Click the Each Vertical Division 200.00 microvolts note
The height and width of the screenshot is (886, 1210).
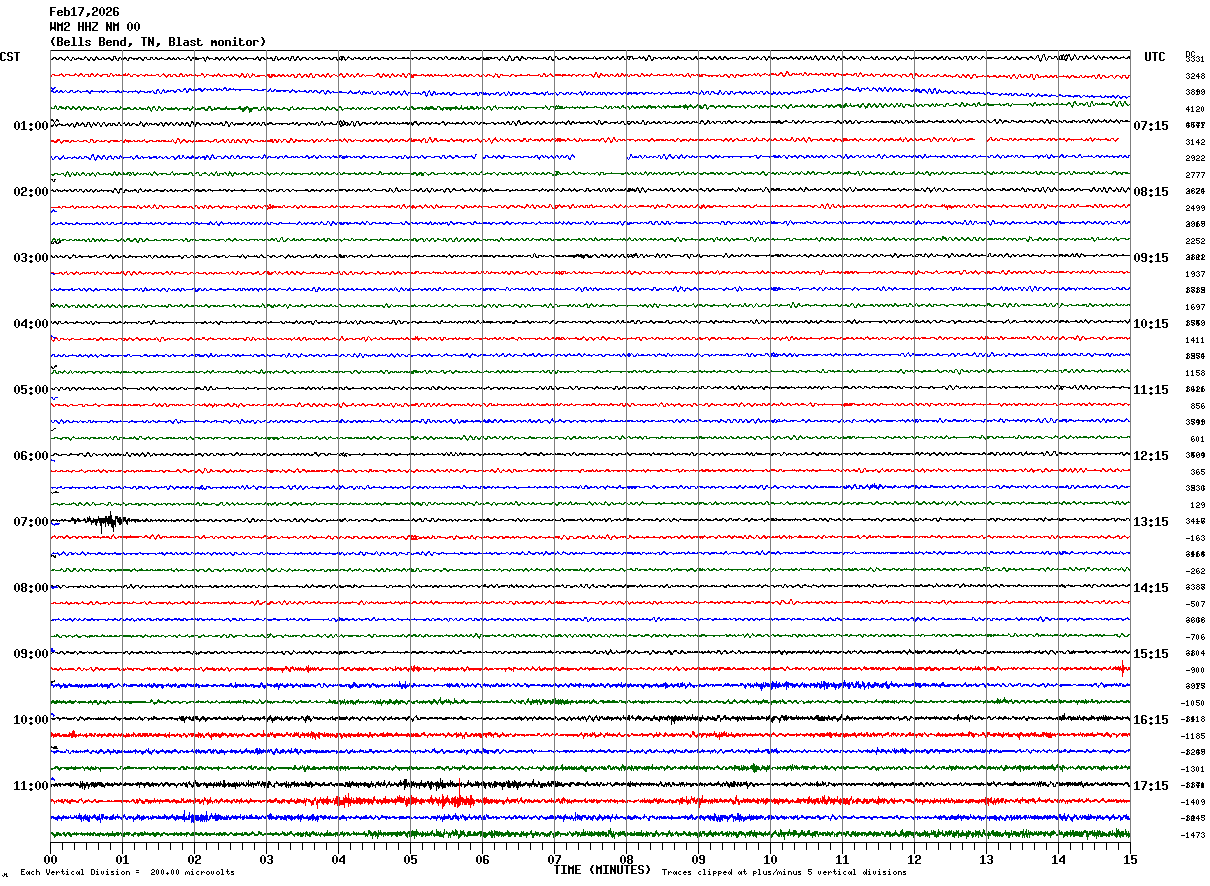127,873
